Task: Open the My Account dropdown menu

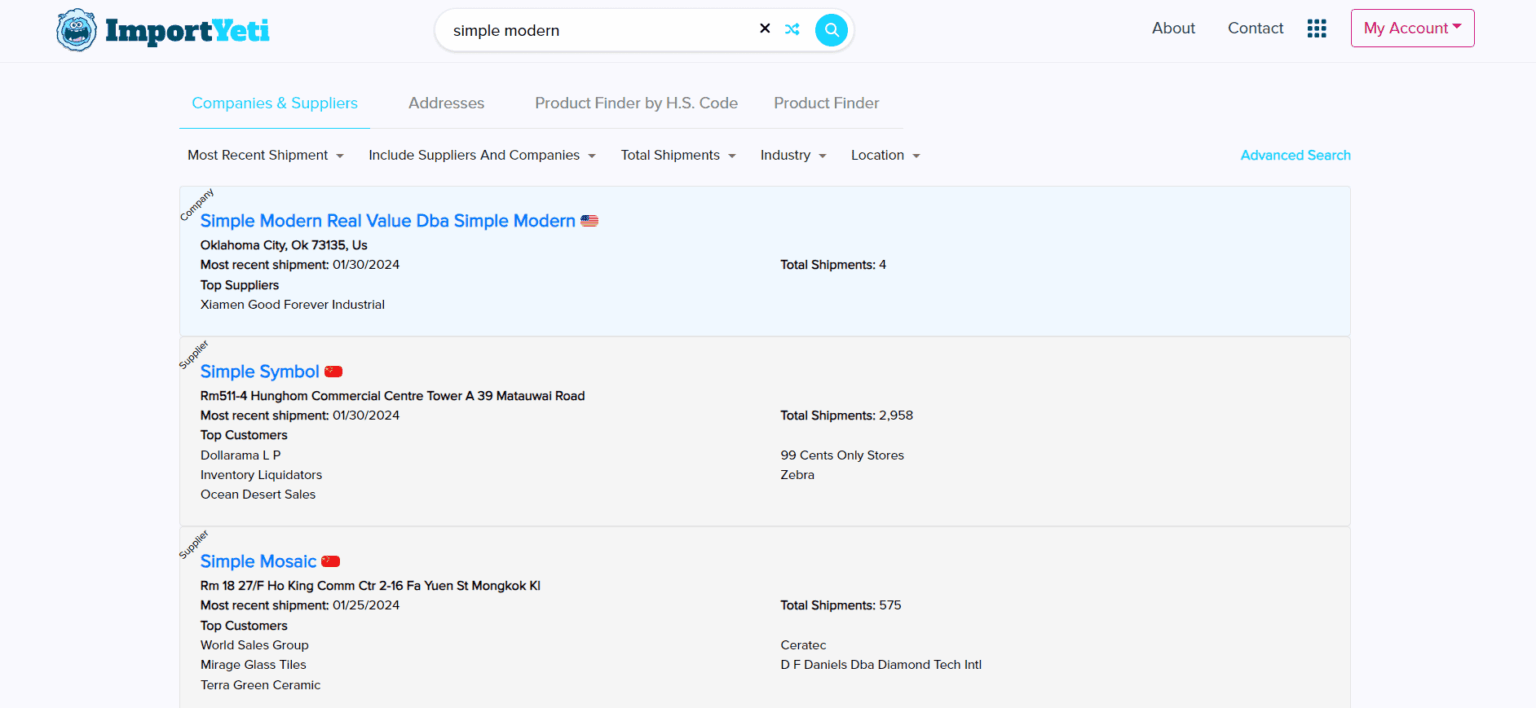Action: pos(1412,28)
